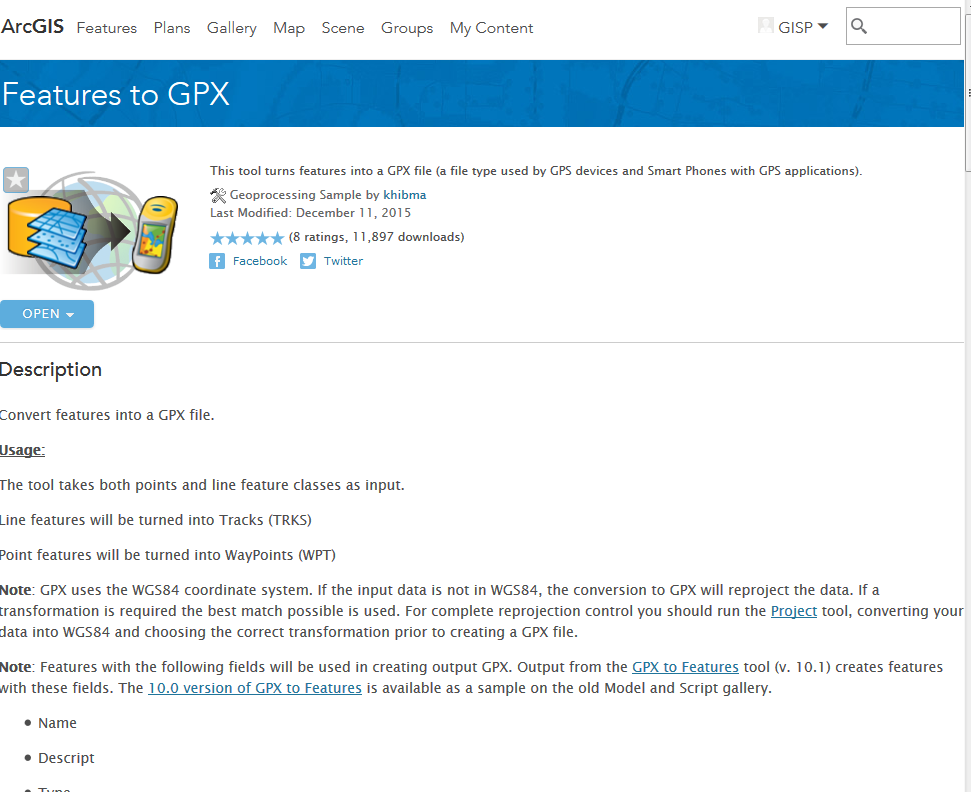Click the Facebook icon
The image size is (971, 792).
click(217, 261)
